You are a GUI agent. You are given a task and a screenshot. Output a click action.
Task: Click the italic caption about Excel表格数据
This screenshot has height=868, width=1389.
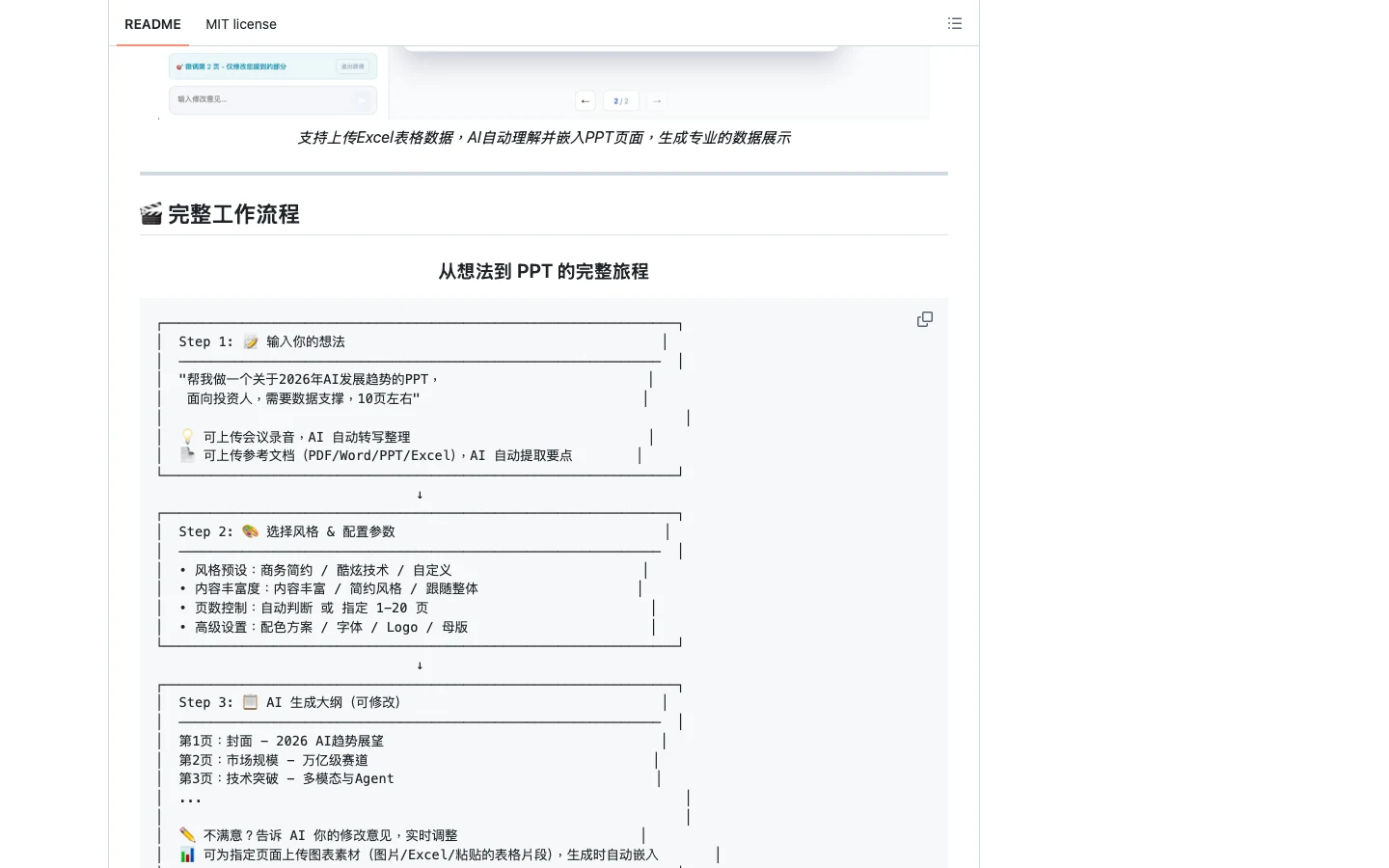click(x=544, y=138)
